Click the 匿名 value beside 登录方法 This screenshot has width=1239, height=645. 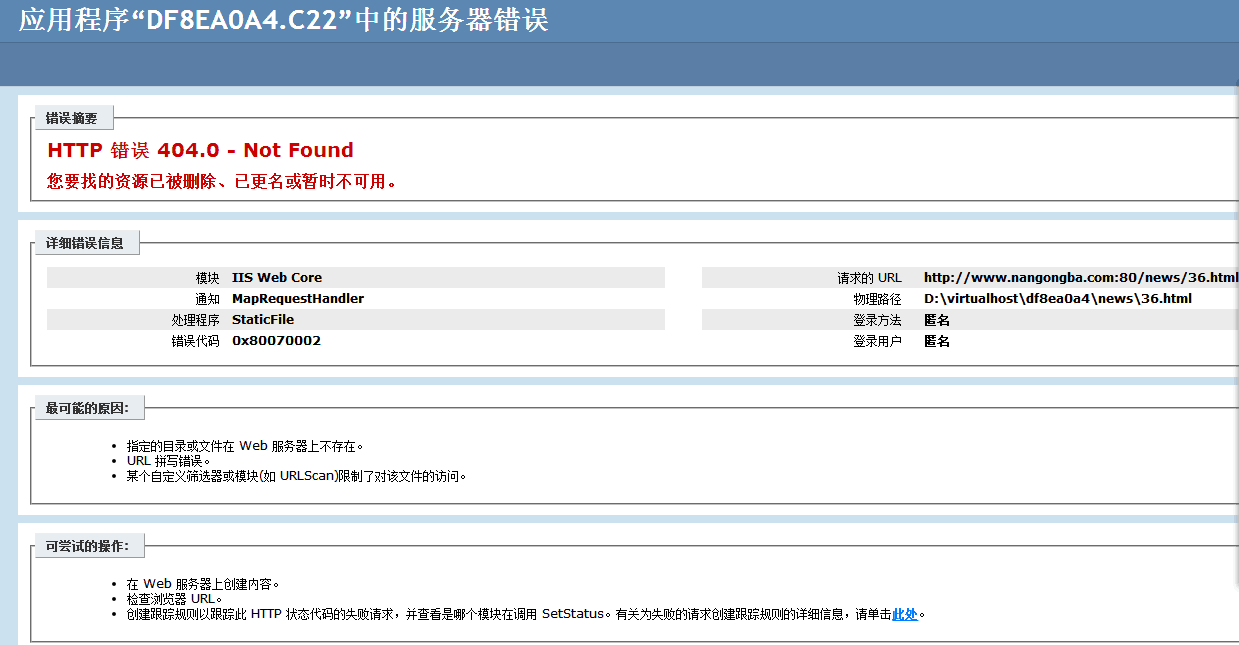pyautogui.click(x=937, y=319)
